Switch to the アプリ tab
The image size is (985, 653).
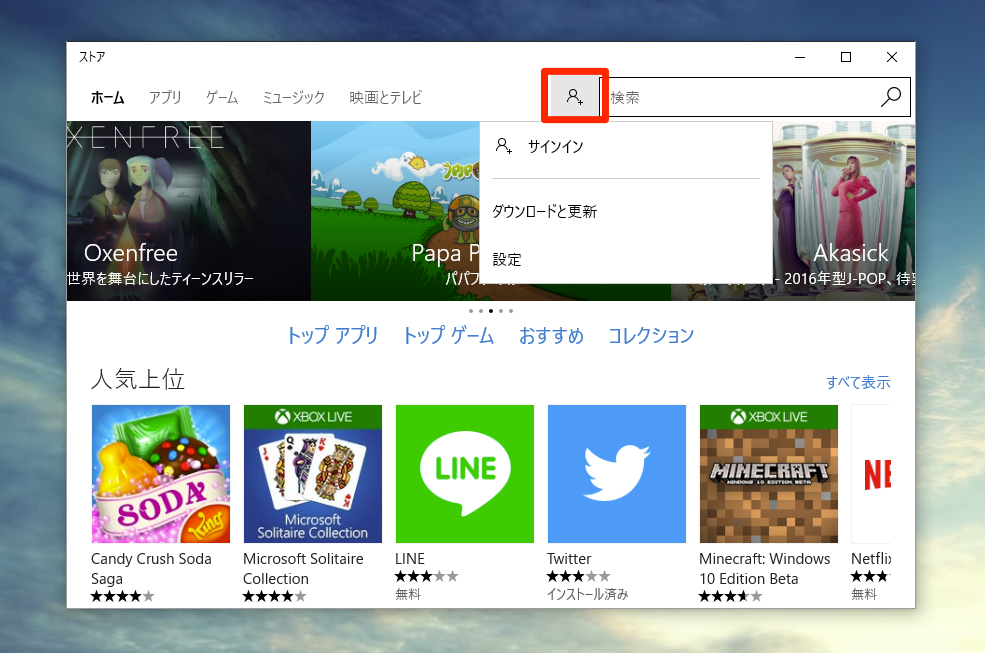pyautogui.click(x=165, y=97)
